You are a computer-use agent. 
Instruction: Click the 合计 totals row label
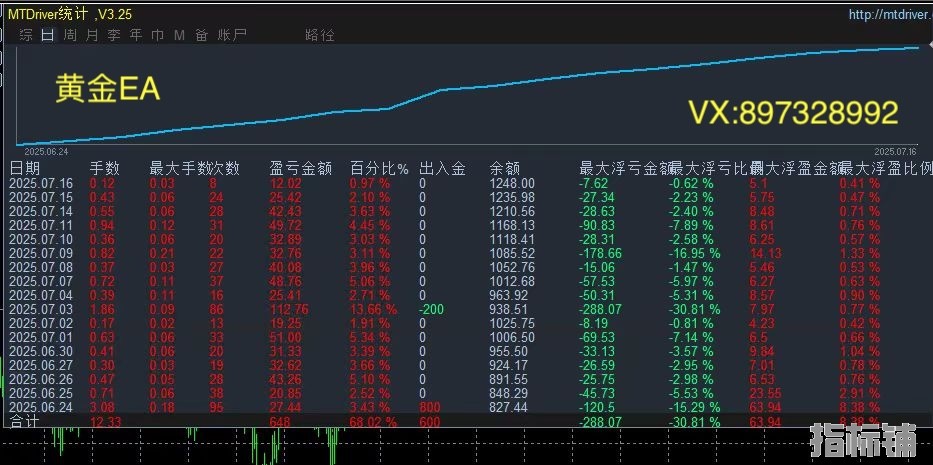24,422
